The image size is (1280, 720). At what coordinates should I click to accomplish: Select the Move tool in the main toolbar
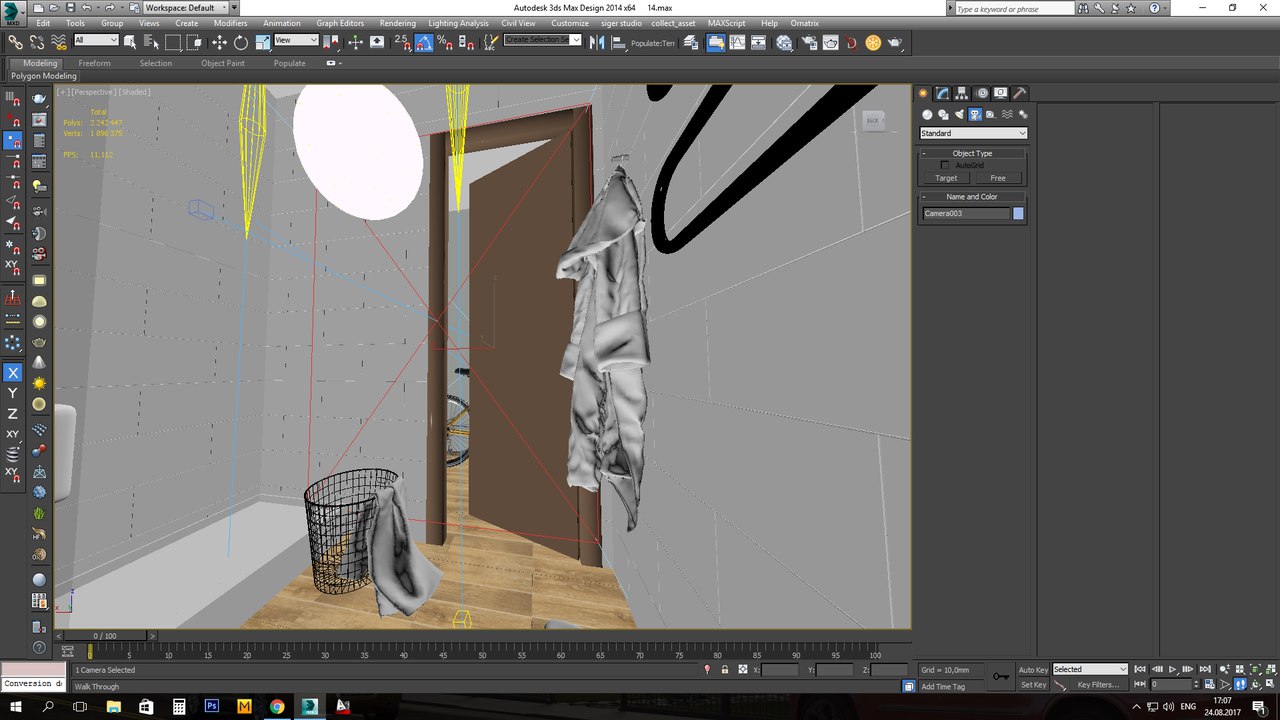pos(219,43)
